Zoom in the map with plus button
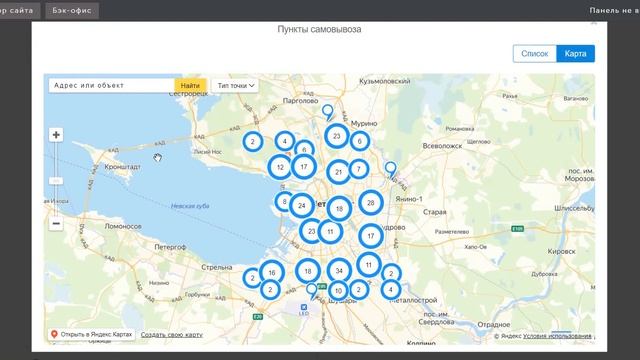Image resolution: width=640 pixels, height=360 pixels. tap(56, 135)
